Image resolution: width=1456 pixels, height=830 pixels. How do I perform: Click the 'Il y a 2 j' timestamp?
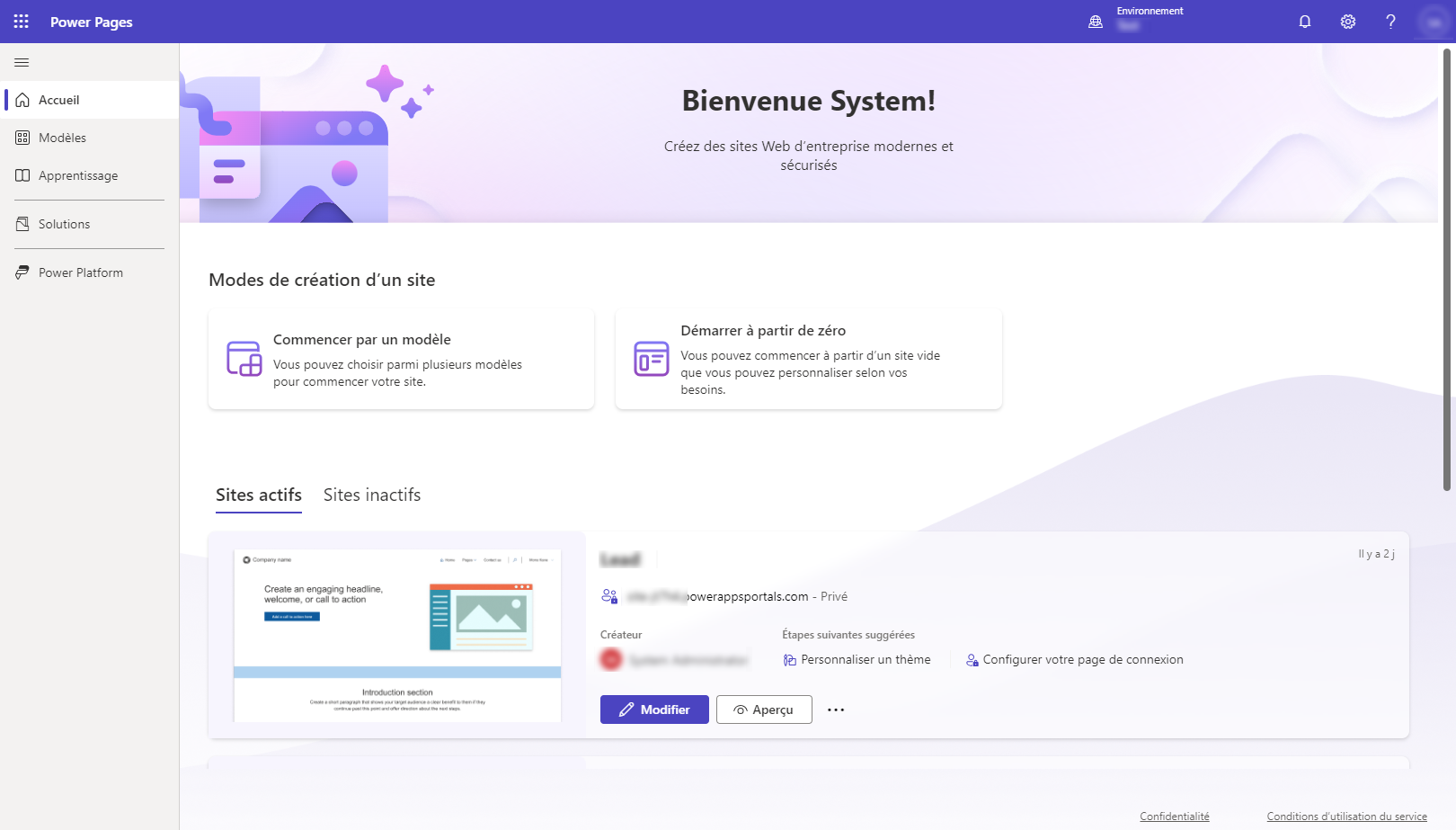pyautogui.click(x=1376, y=554)
